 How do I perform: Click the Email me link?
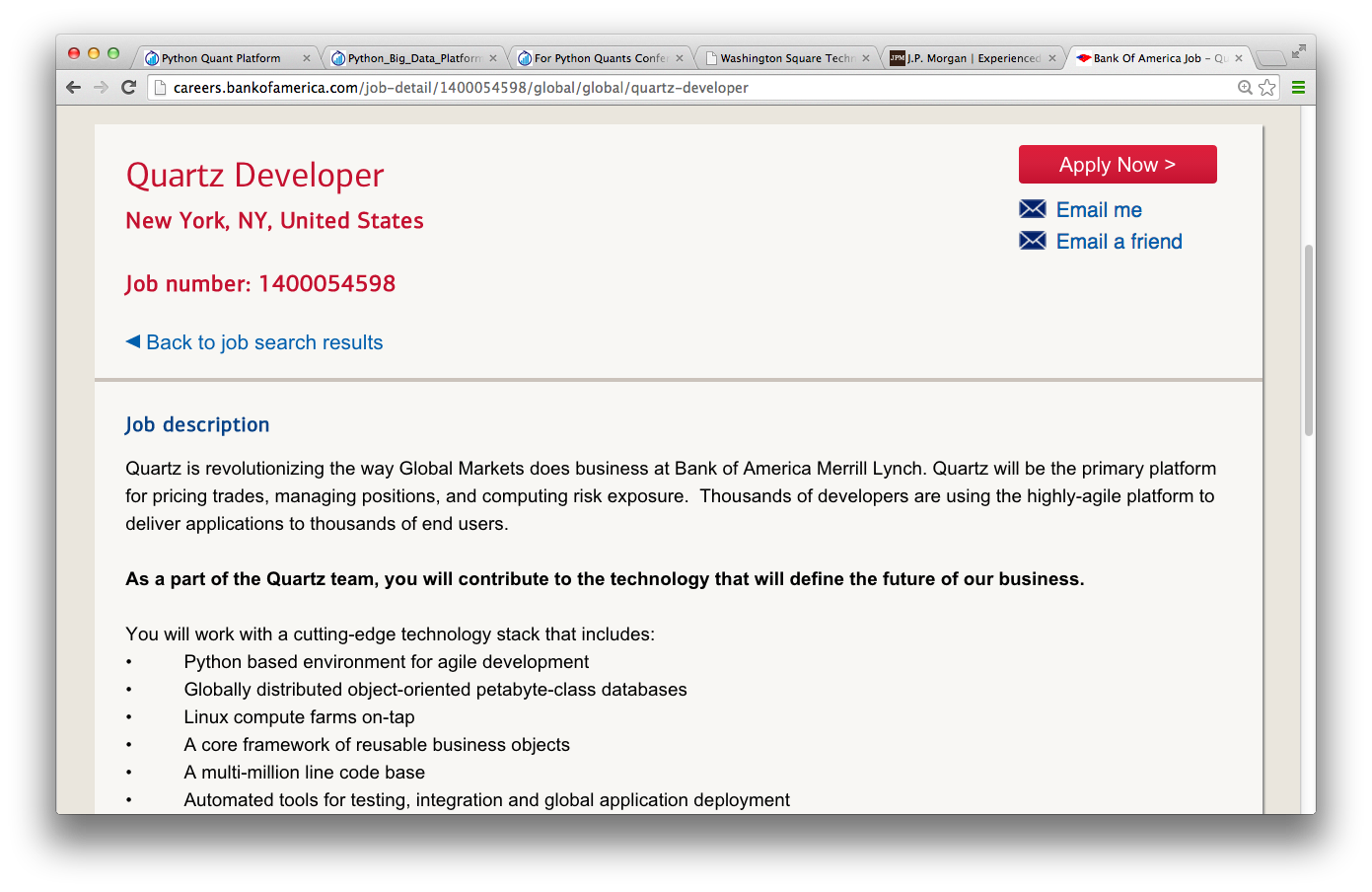click(1099, 209)
